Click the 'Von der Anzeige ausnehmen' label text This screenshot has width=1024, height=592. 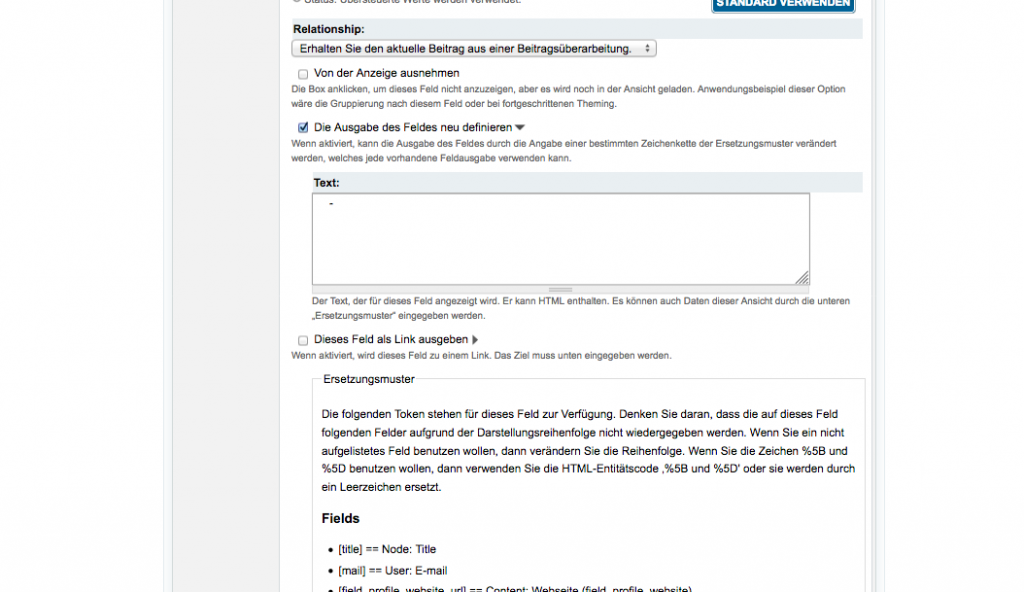(386, 73)
